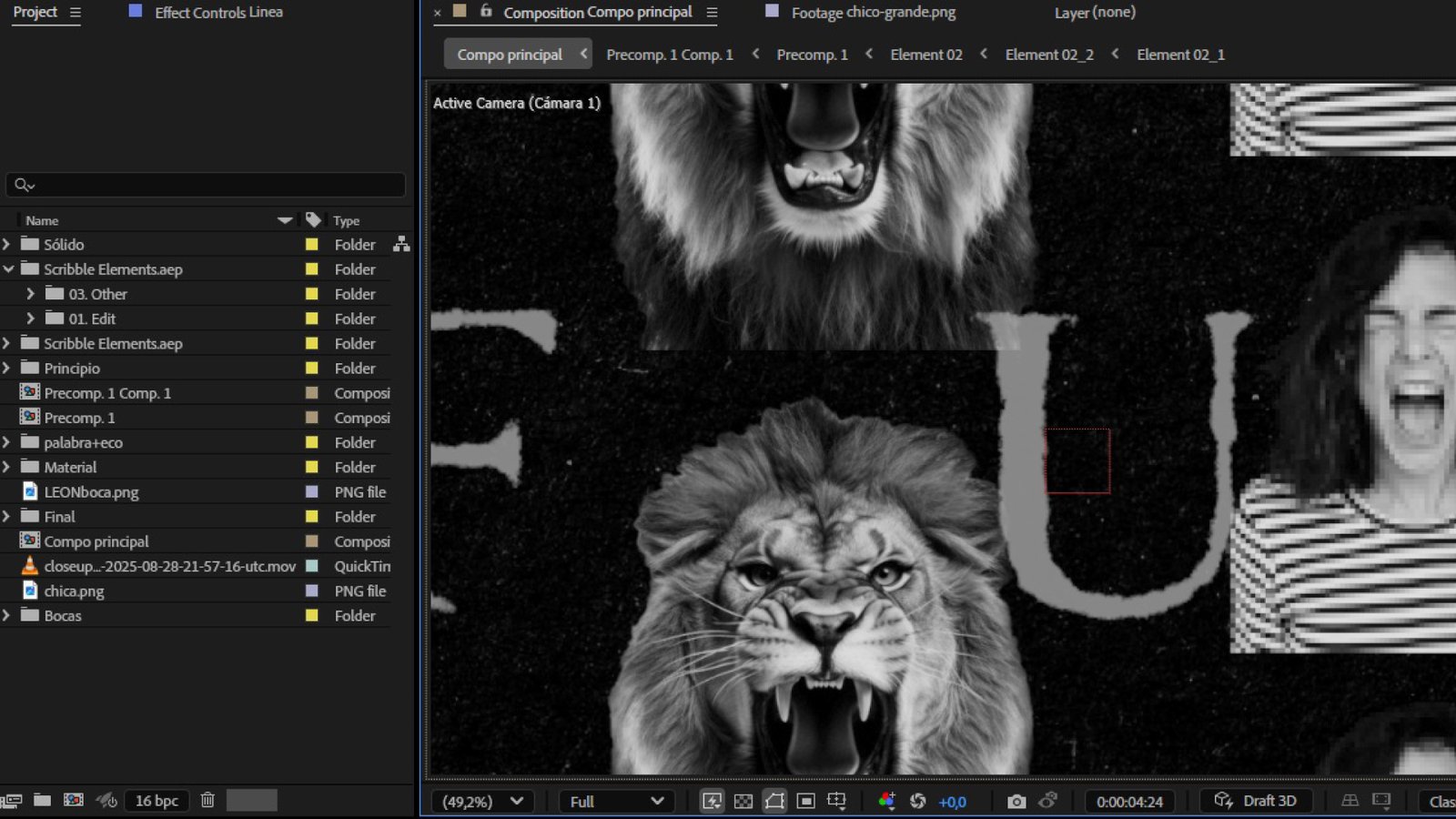
Task: Open the Full resolution dropdown
Action: point(615,802)
